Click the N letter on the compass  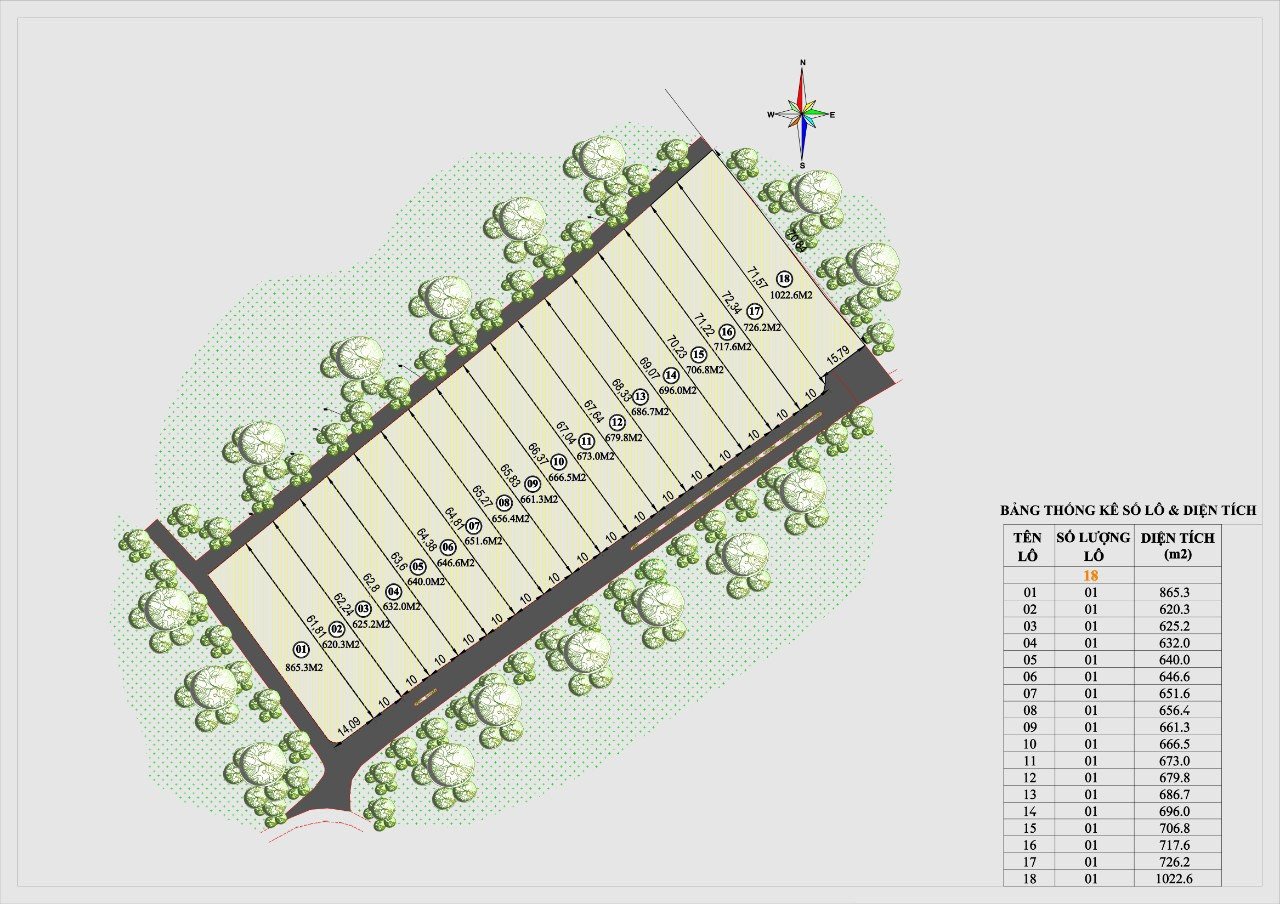[x=802, y=63]
